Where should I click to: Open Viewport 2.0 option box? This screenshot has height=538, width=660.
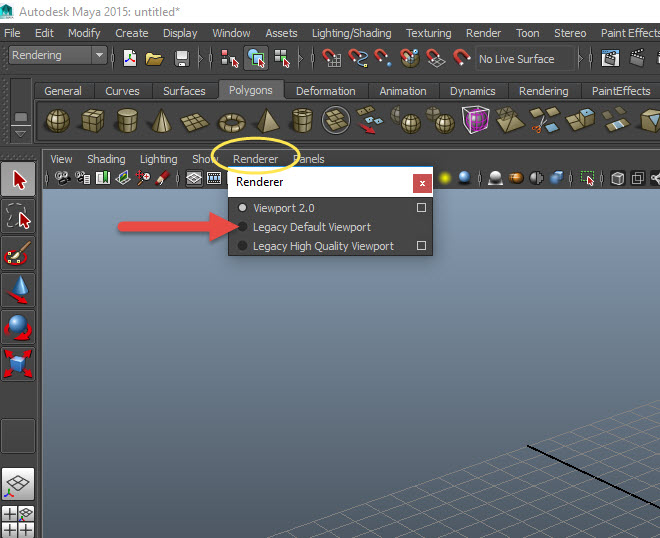point(421,208)
